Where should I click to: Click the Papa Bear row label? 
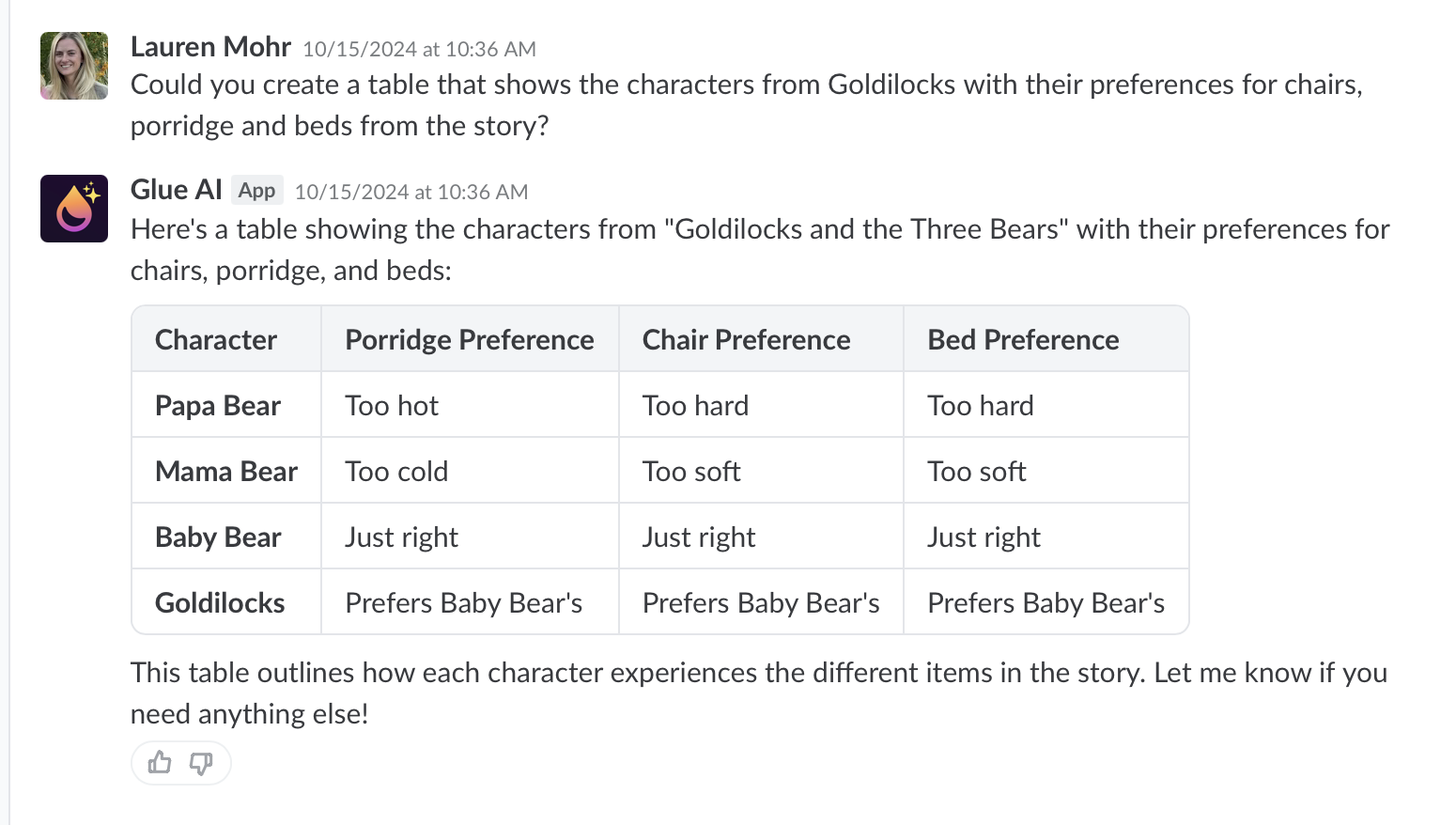point(218,405)
